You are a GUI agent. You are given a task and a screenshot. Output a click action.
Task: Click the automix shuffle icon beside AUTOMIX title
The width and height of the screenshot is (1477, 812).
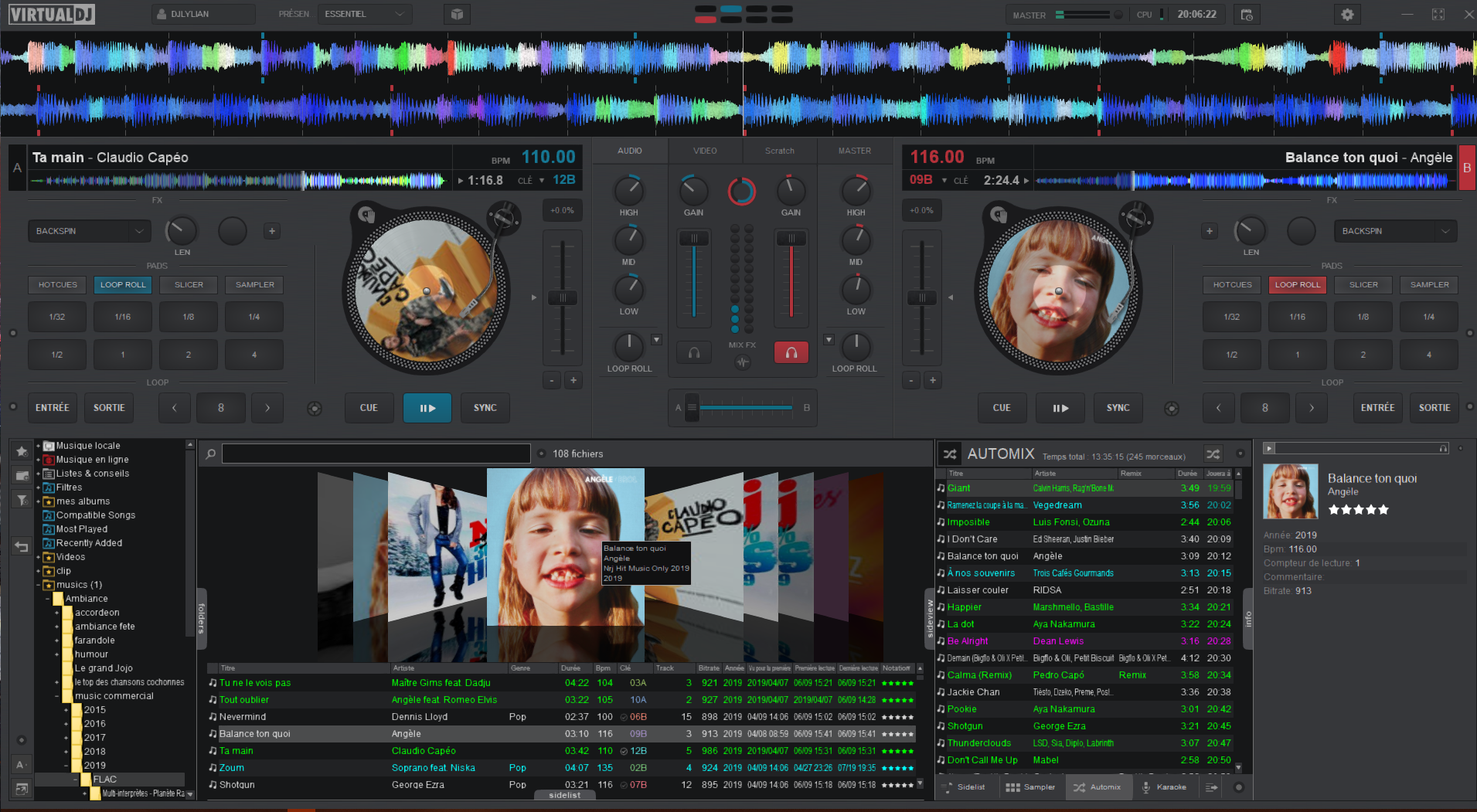pos(950,454)
